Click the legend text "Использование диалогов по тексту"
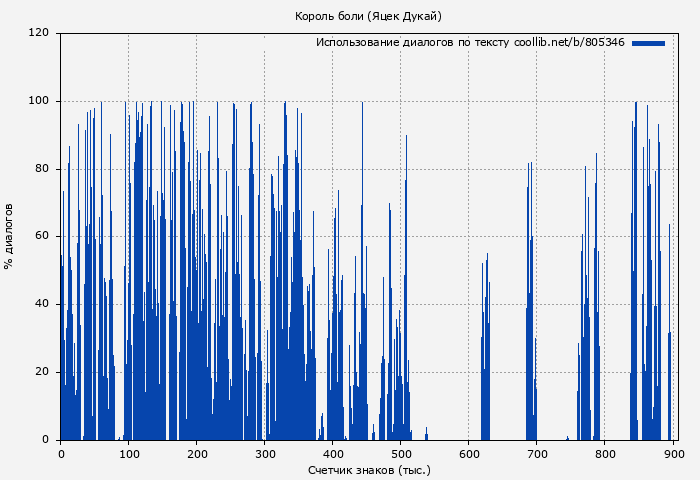Image resolution: width=700 pixels, height=480 pixels. coord(412,43)
